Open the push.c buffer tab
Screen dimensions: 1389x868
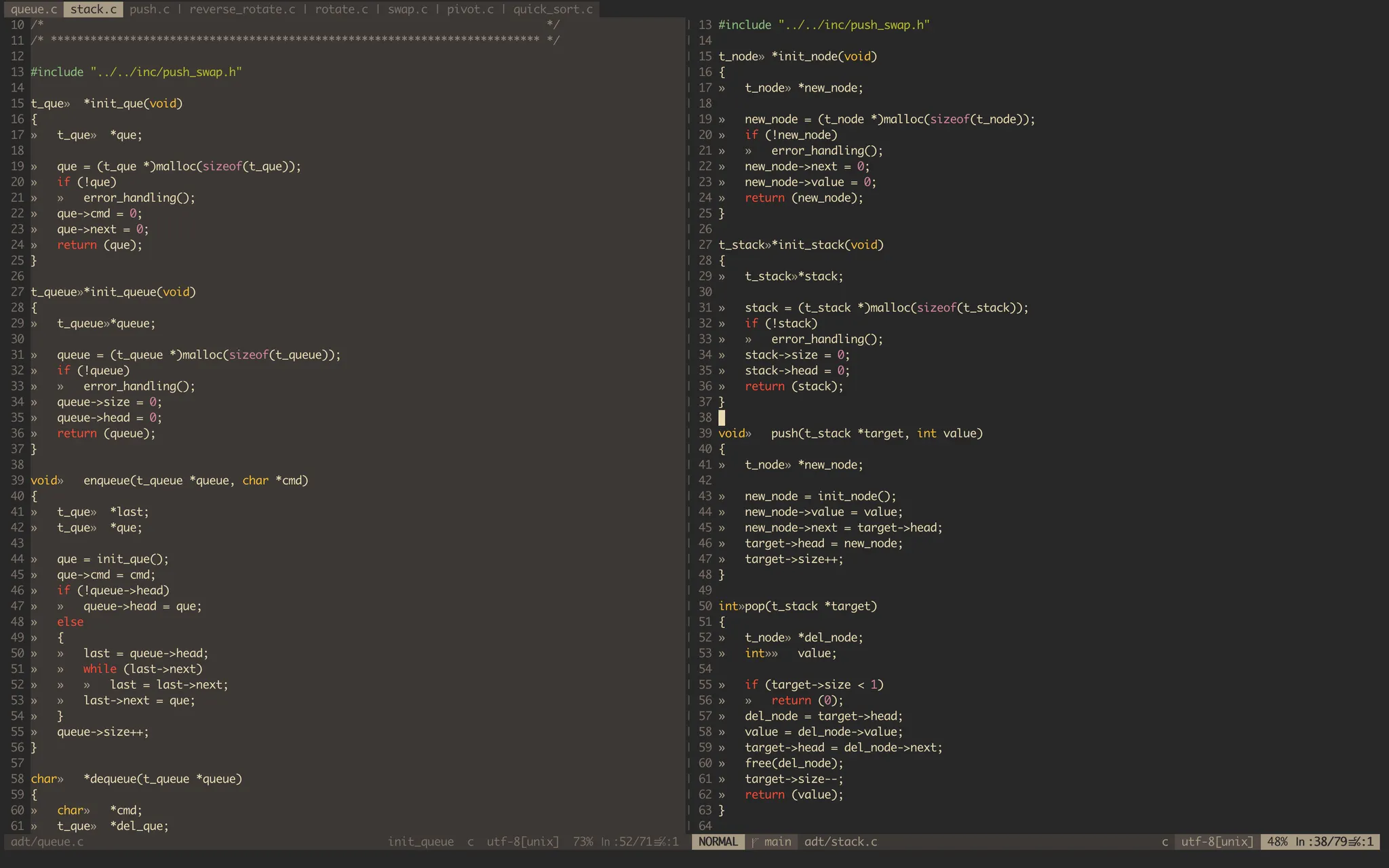pyautogui.click(x=149, y=9)
